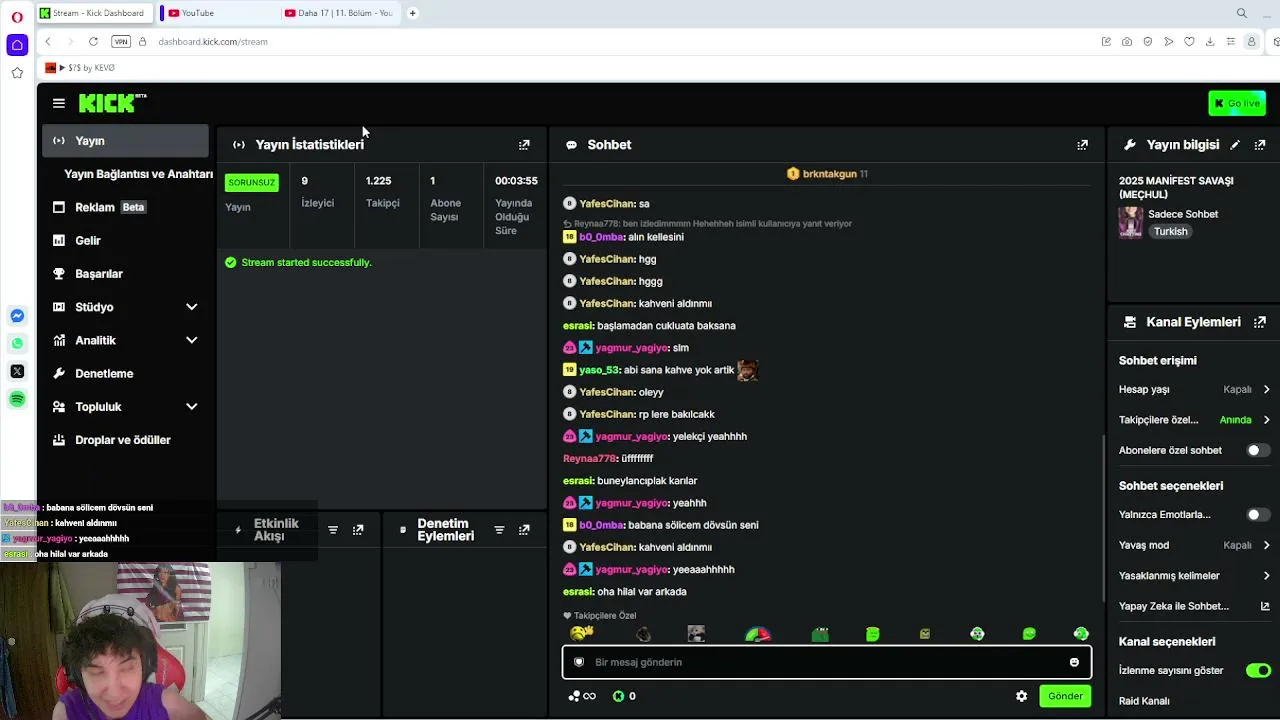The image size is (1280, 720).
Task: Pop out the Etkinlik Akışı panel
Action: click(358, 530)
